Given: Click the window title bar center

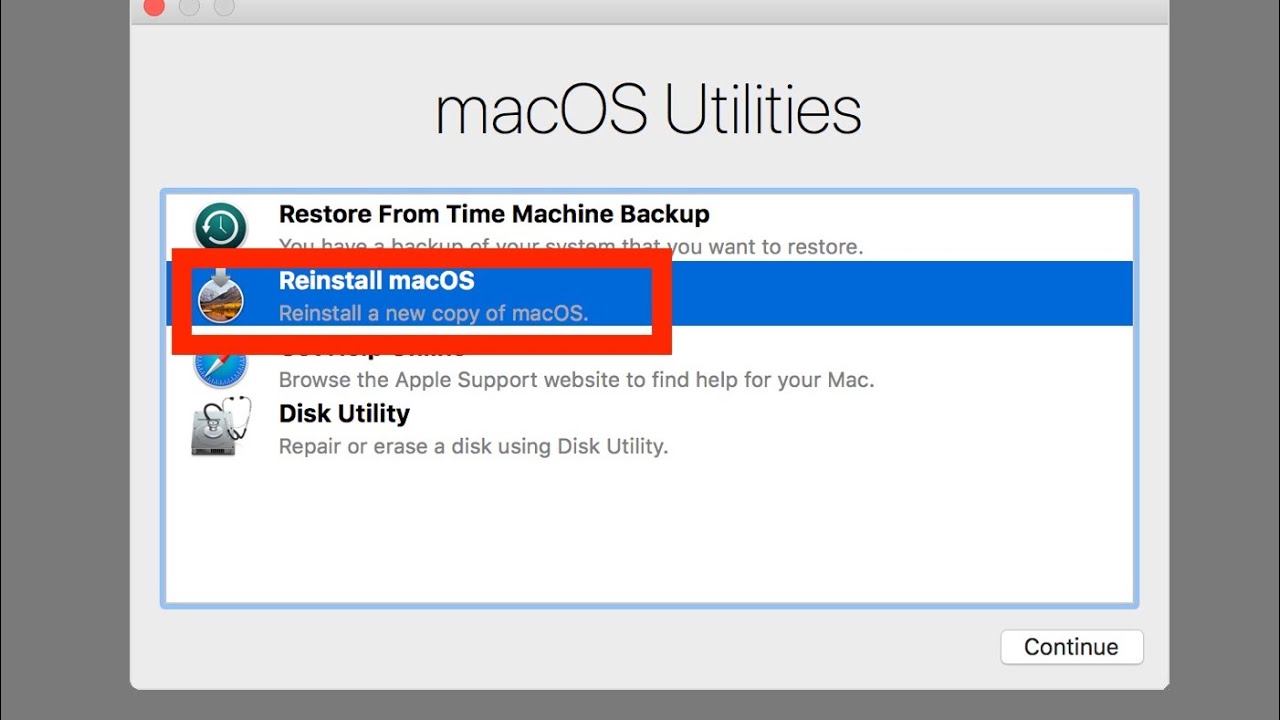Looking at the screenshot, I should tap(650, 10).
